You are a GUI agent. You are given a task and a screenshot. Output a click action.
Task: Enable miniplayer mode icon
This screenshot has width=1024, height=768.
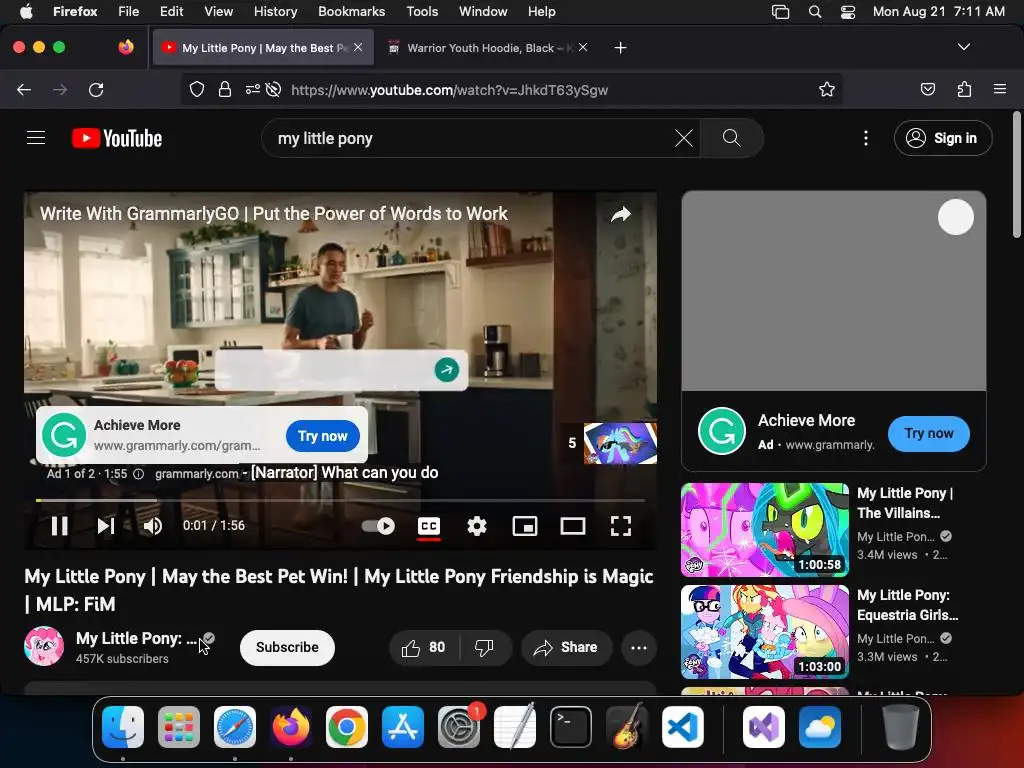pyautogui.click(x=525, y=526)
